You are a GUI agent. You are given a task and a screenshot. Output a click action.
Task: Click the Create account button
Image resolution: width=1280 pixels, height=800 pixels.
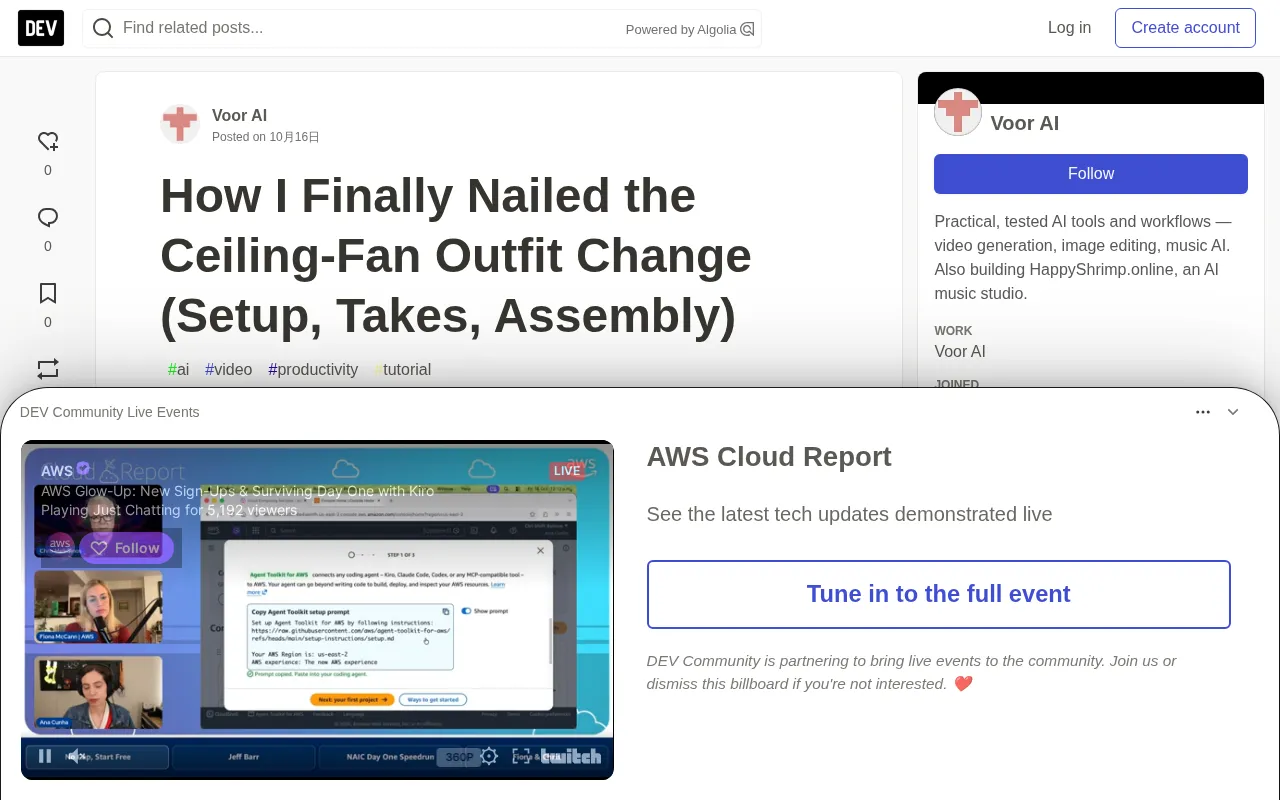point(1185,28)
